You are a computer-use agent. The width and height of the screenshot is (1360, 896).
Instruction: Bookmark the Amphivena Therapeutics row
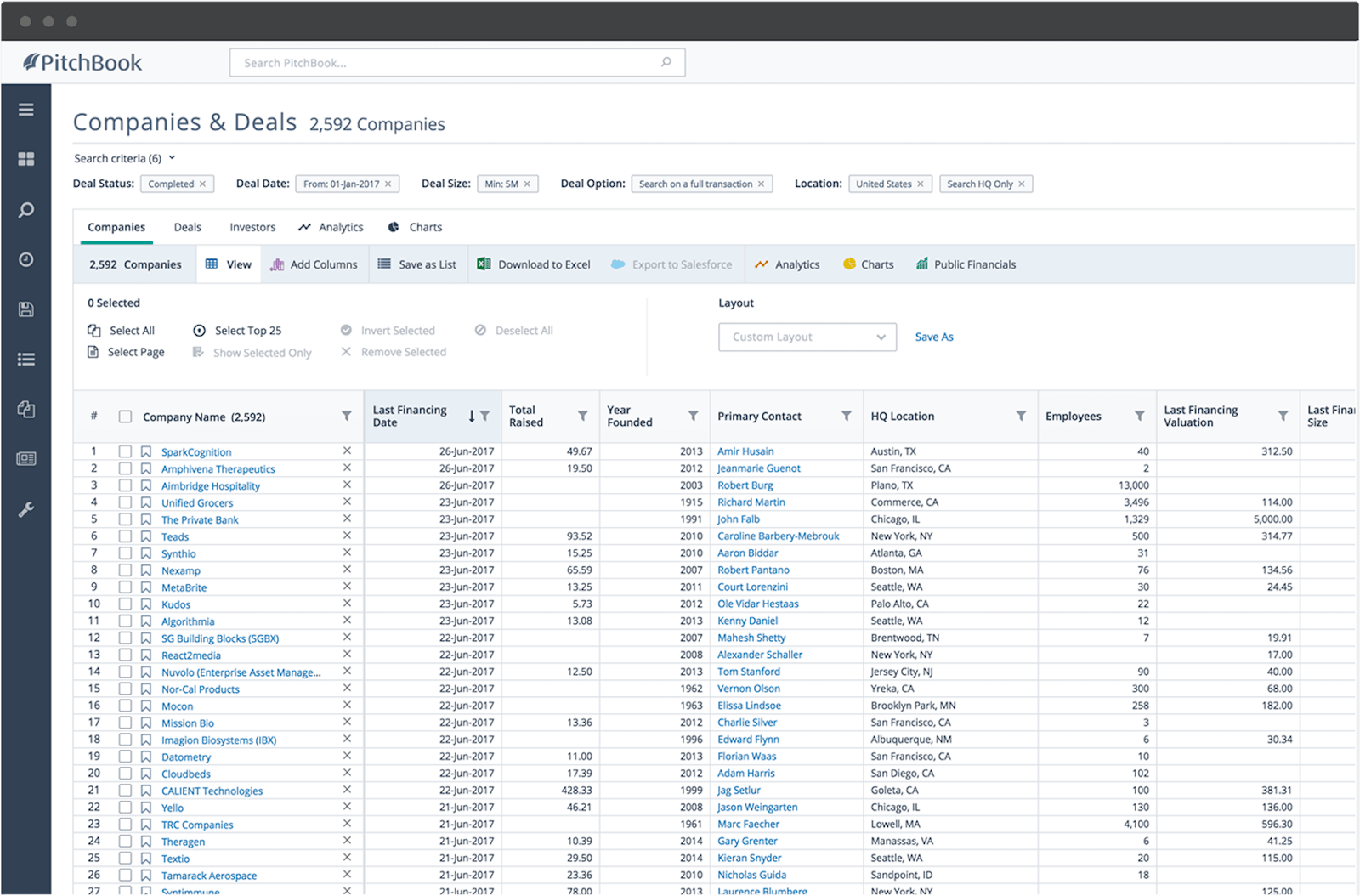(x=146, y=468)
